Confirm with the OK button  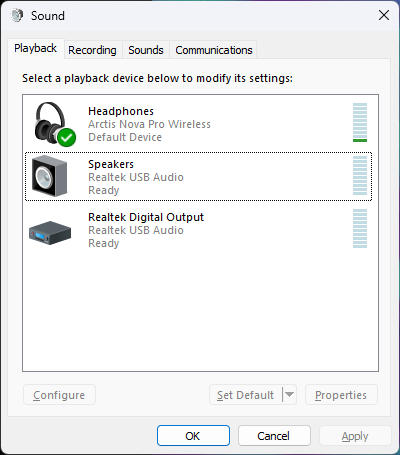point(193,436)
